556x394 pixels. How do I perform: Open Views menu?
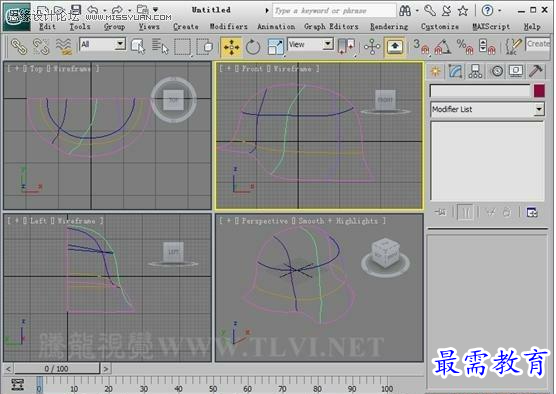[149, 27]
